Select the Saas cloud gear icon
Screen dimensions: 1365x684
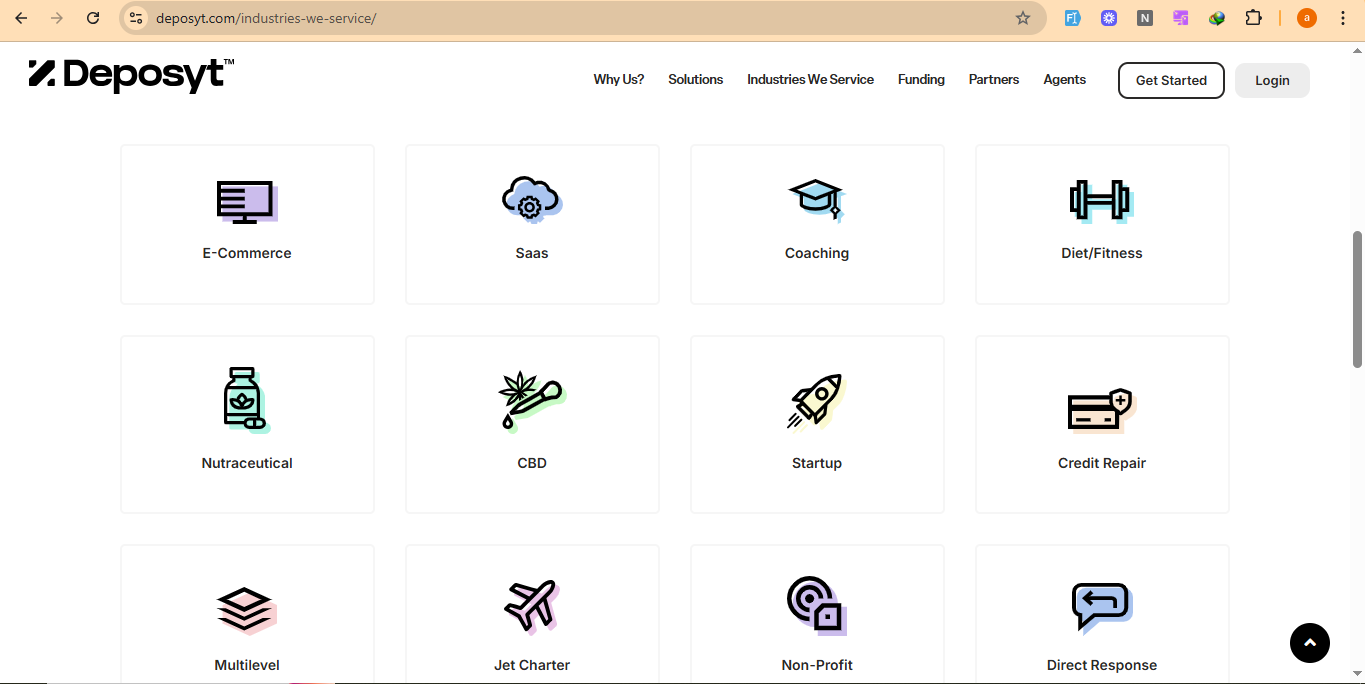coord(531,199)
